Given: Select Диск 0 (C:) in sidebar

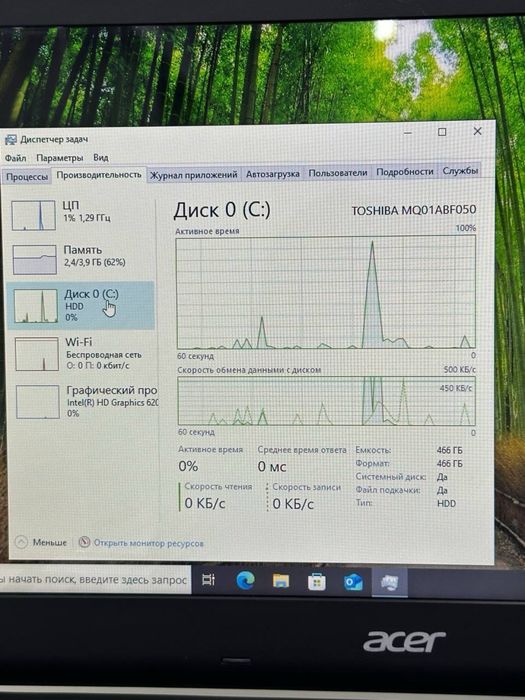Looking at the screenshot, I should pos(81,305).
